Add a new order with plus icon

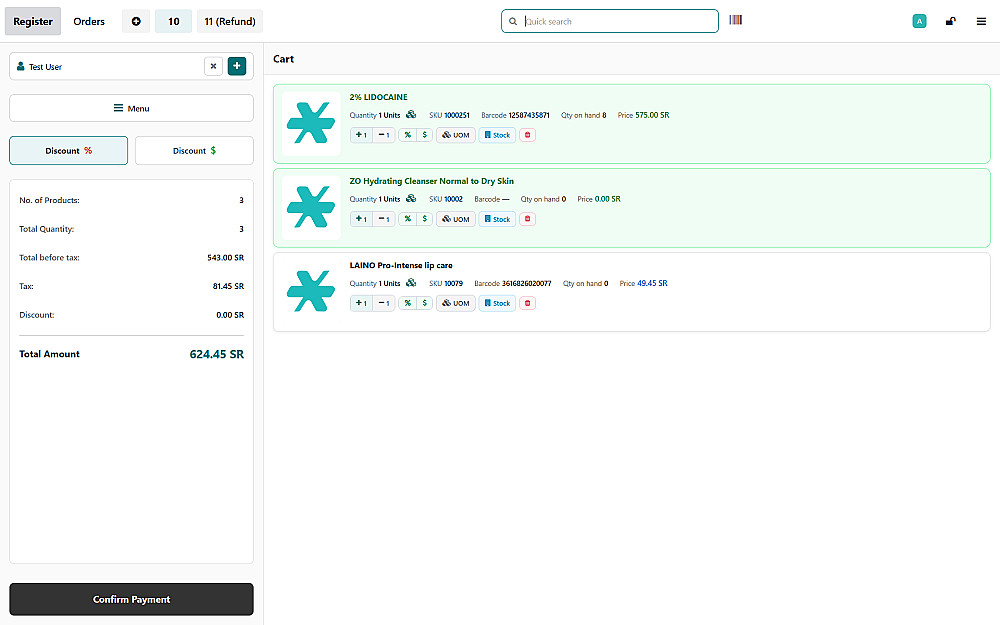pyautogui.click(x=136, y=21)
